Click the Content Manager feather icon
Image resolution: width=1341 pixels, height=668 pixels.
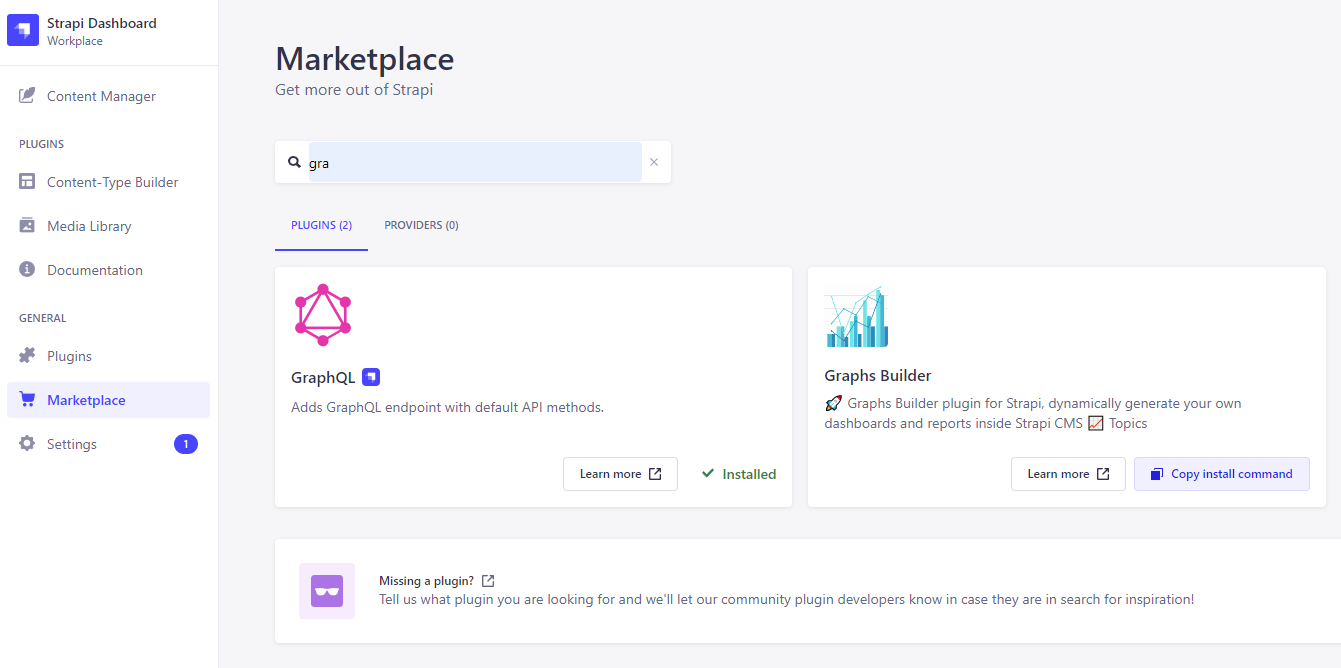[27, 96]
